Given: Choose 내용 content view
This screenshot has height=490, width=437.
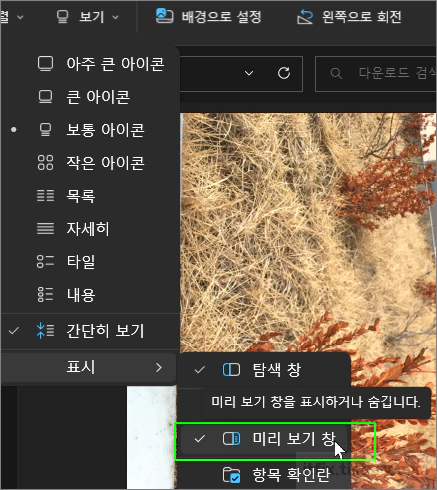Looking at the screenshot, I should pos(90,295).
